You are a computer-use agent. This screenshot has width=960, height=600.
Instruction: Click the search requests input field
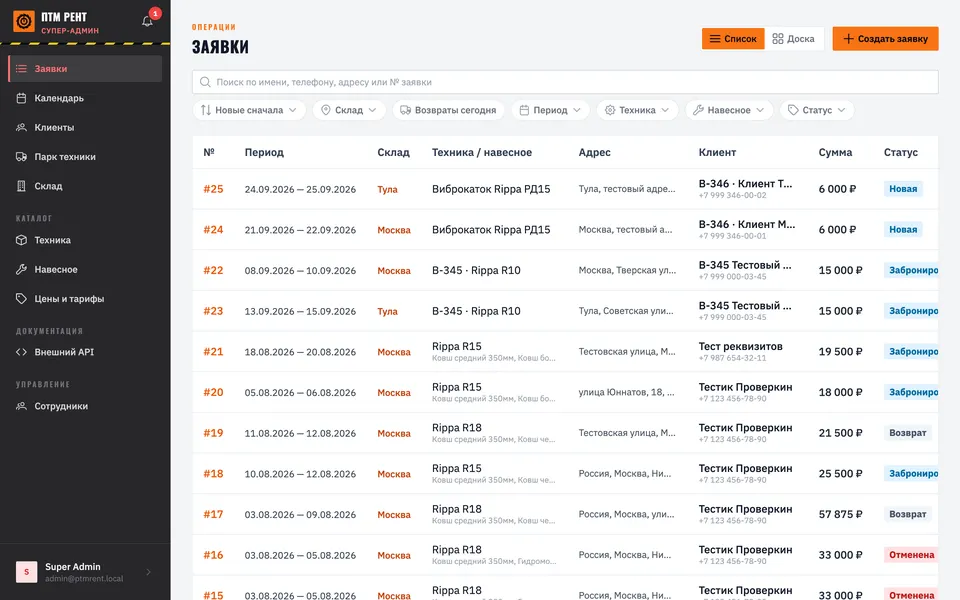click(x=565, y=82)
